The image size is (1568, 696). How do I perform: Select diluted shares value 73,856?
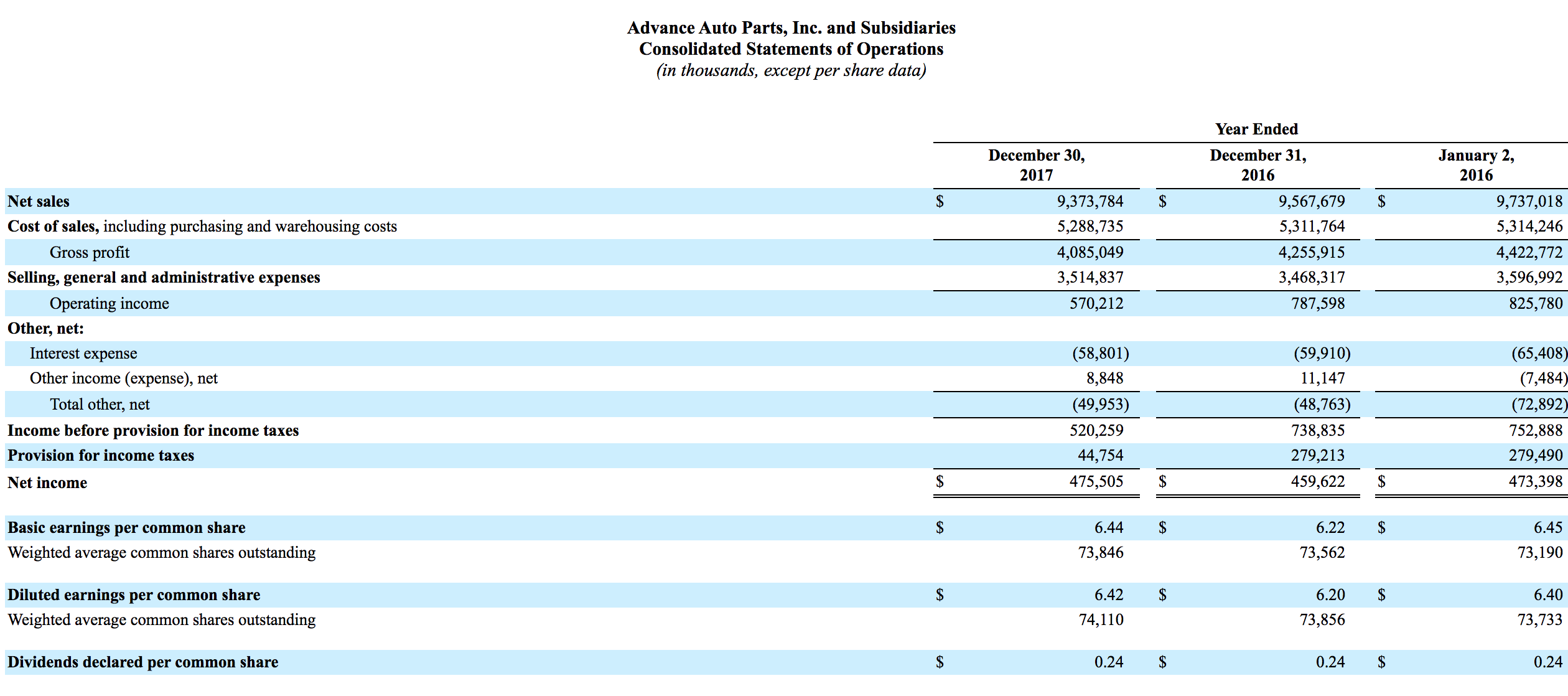1322,620
